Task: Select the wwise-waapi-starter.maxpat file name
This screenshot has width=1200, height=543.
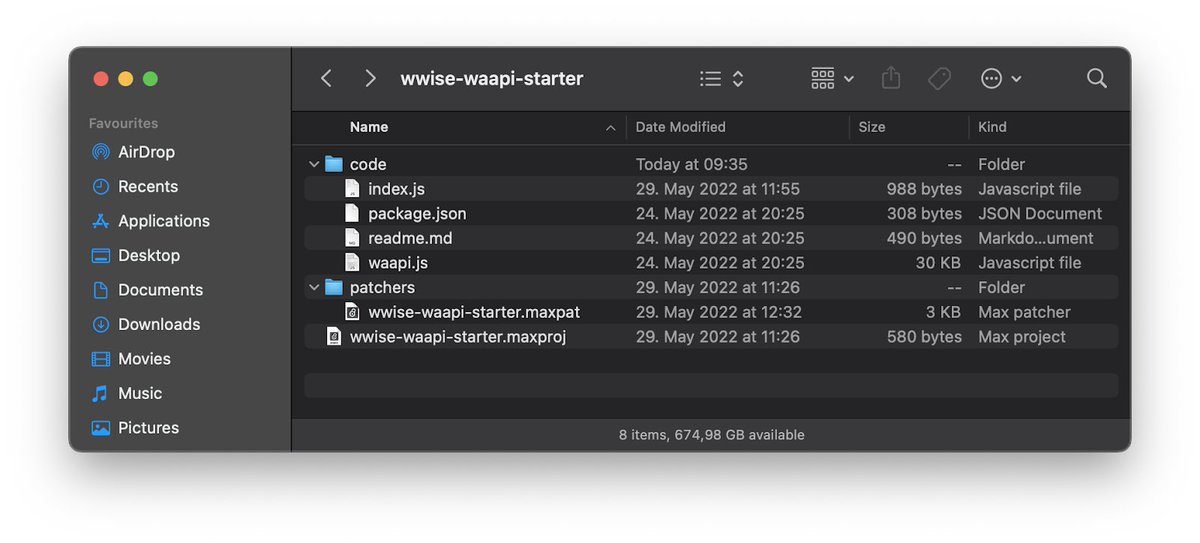Action: [x=474, y=312]
